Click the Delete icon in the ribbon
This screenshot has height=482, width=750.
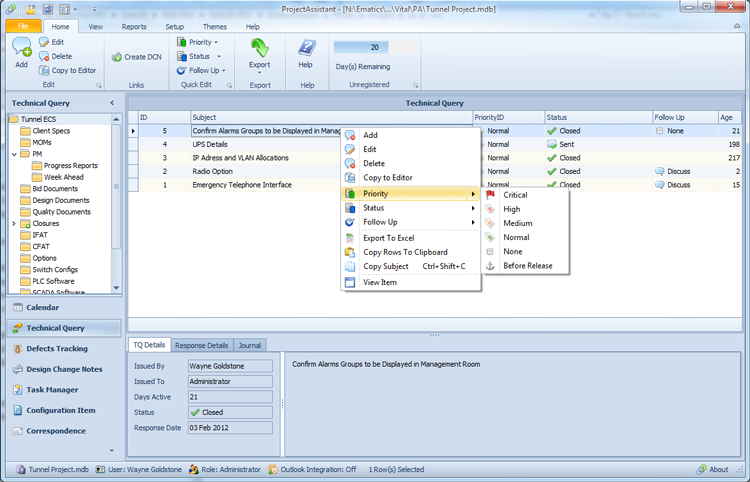tap(44, 56)
